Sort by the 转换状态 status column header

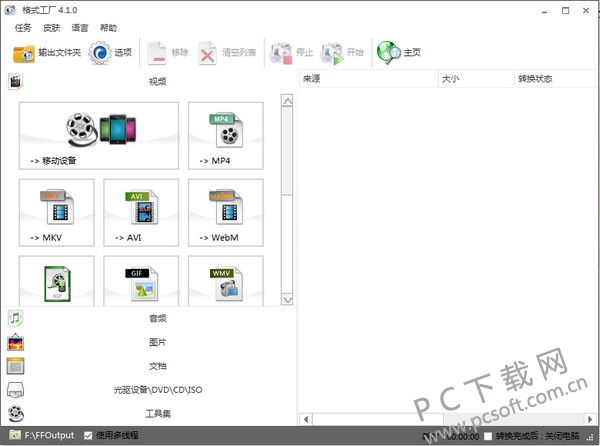(x=556, y=79)
